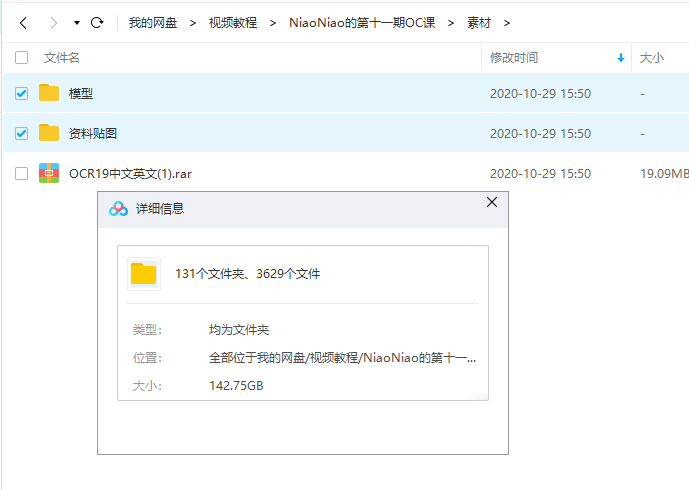The width and height of the screenshot is (689, 490).
Task: Click the 模型 folder icon
Action: (49, 93)
